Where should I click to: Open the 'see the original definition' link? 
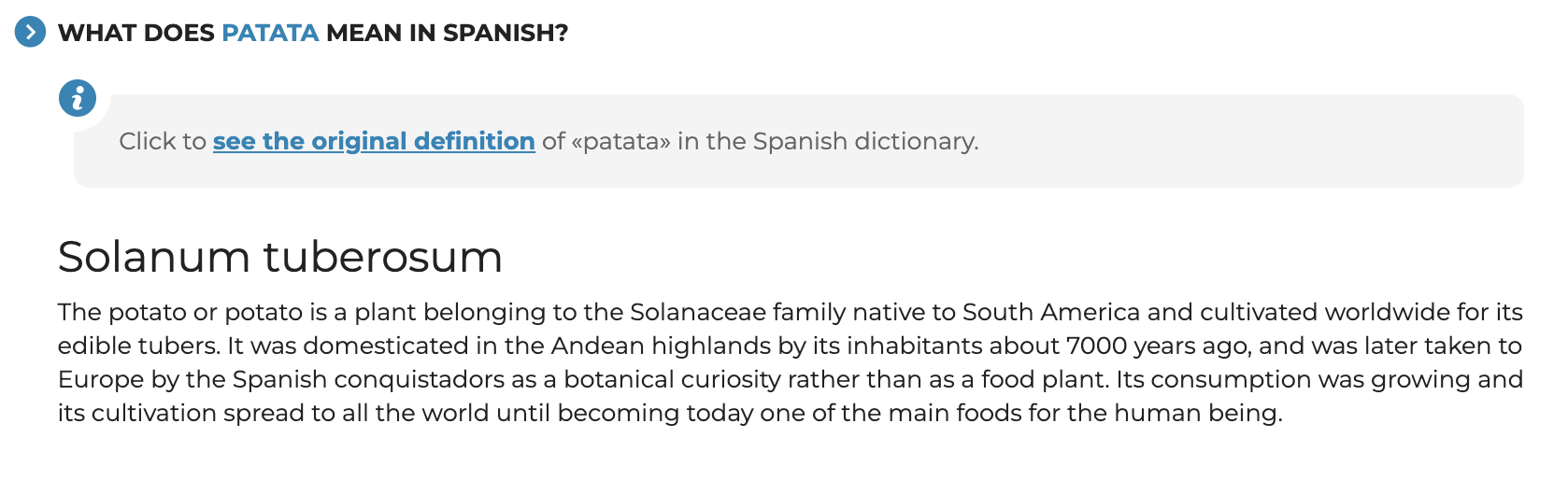374,141
